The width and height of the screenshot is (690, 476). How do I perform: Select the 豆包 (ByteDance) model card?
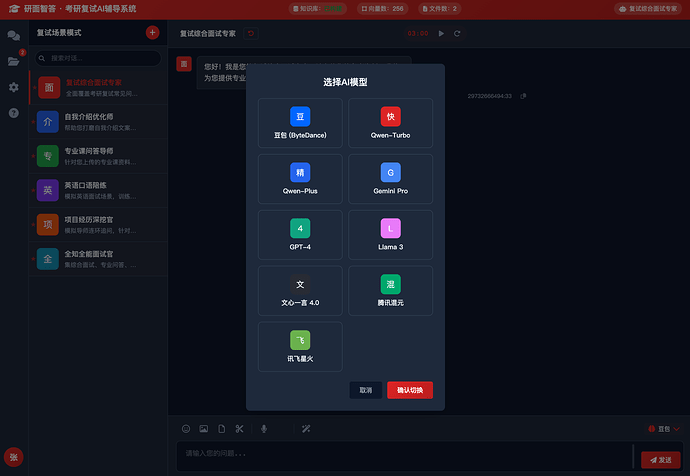300,123
